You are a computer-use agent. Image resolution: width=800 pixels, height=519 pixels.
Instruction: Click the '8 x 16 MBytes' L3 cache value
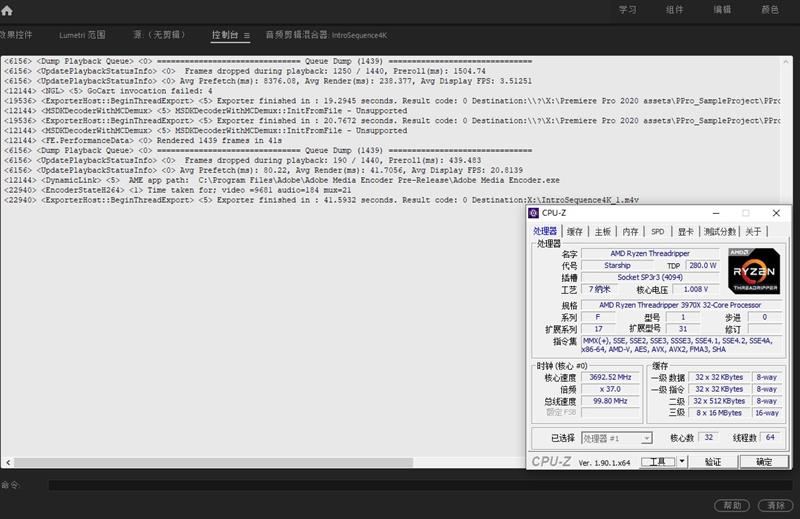[719, 413]
